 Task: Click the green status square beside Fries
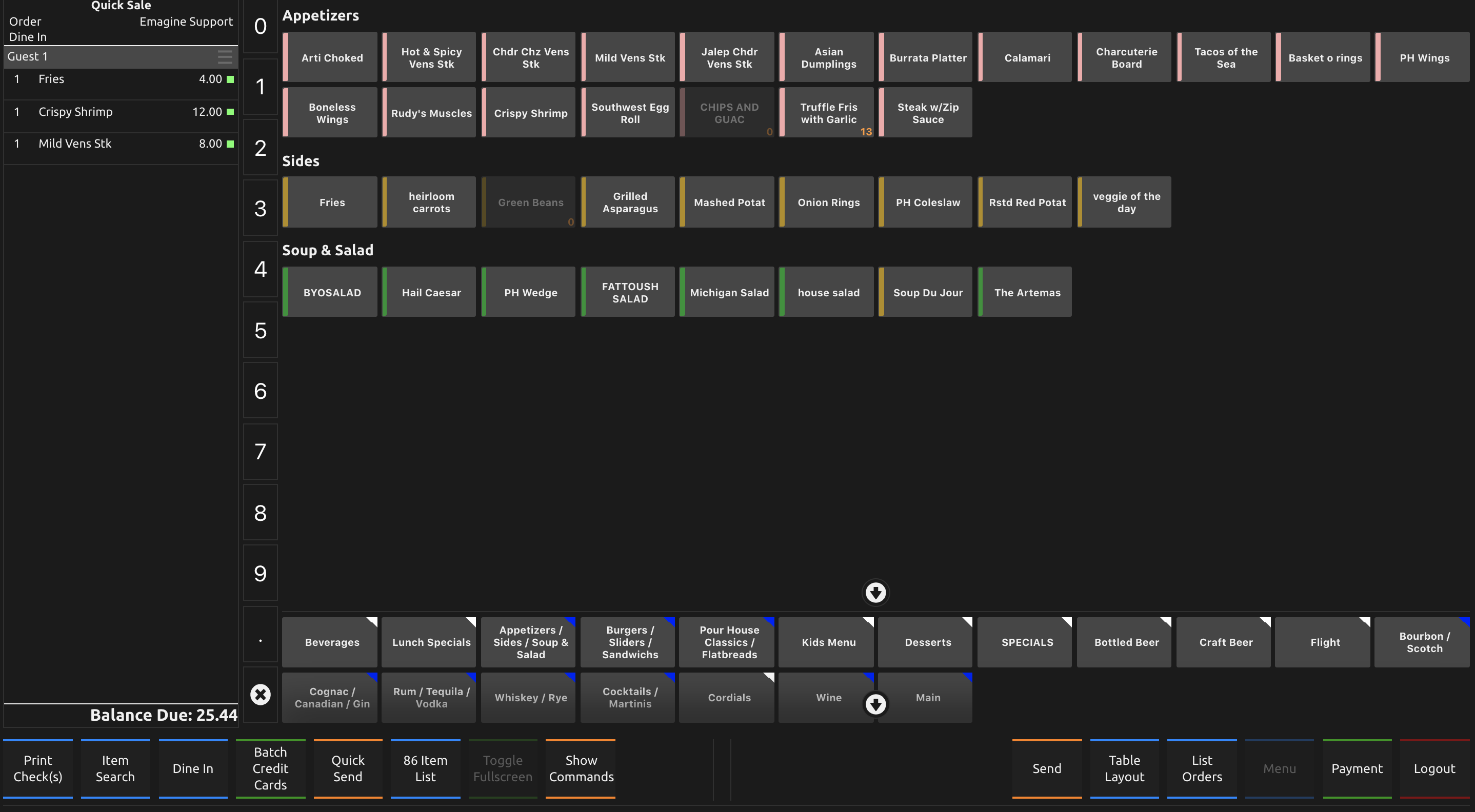[230, 79]
